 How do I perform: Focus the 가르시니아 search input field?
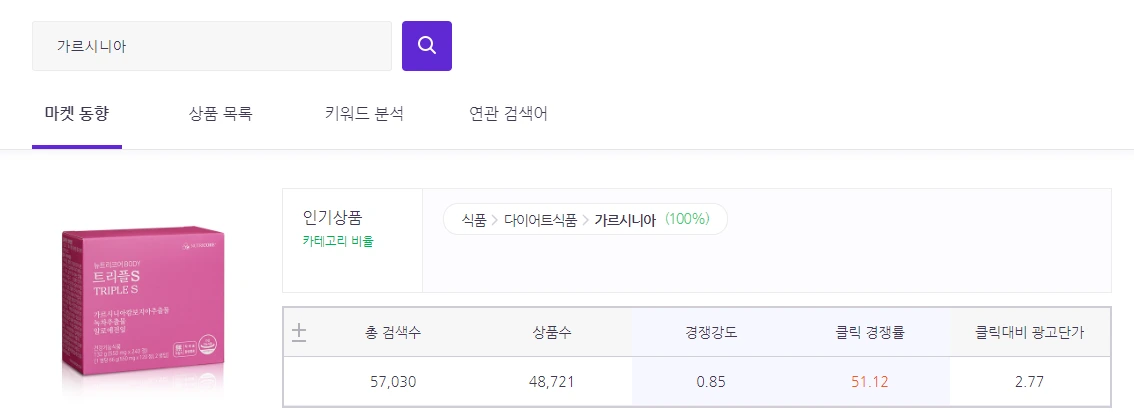212,46
